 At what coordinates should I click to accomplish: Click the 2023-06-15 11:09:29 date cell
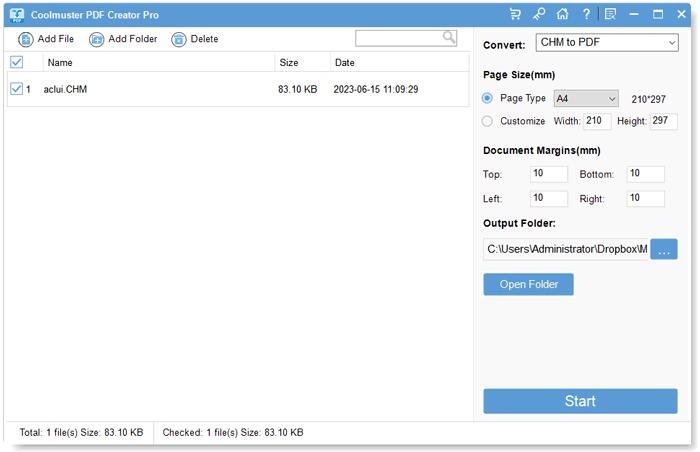pyautogui.click(x=376, y=89)
